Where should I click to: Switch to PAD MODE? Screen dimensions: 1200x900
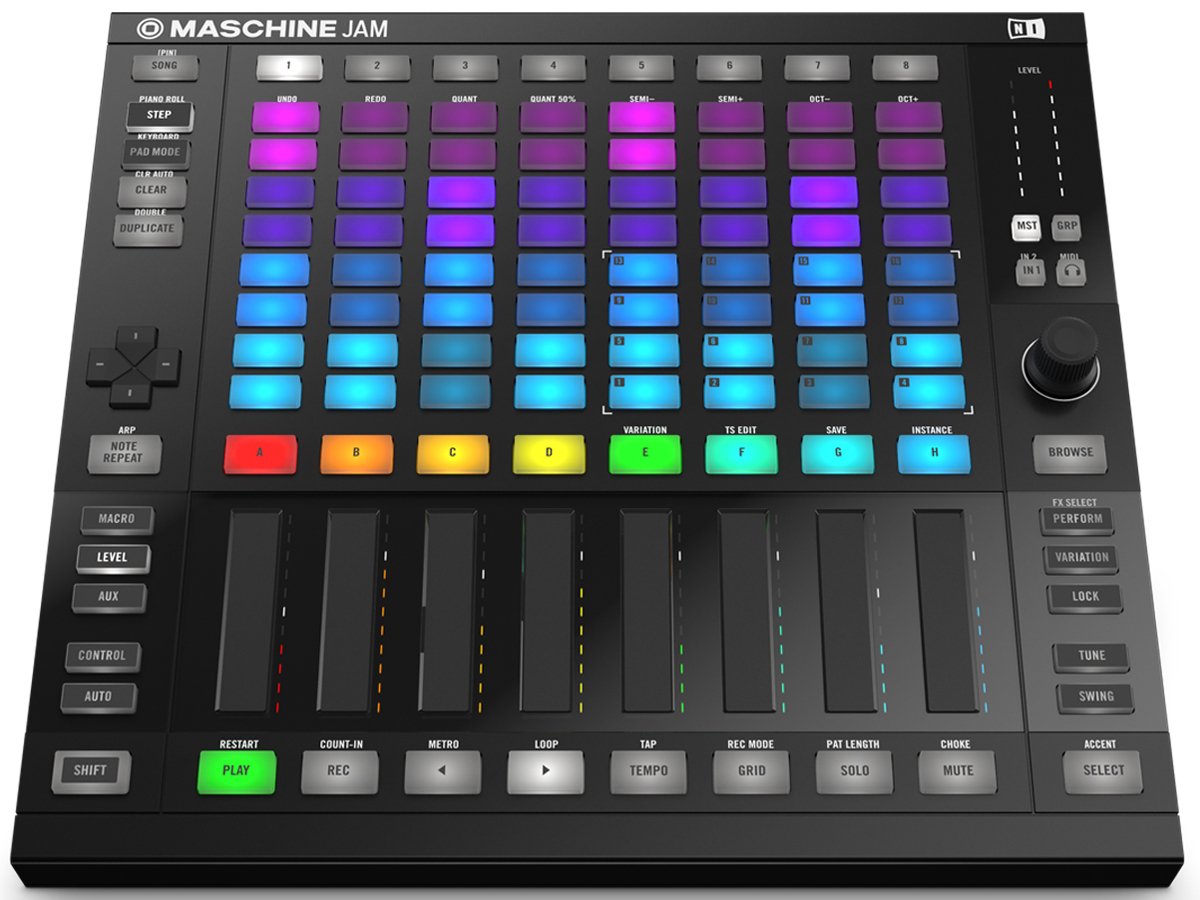click(x=155, y=153)
